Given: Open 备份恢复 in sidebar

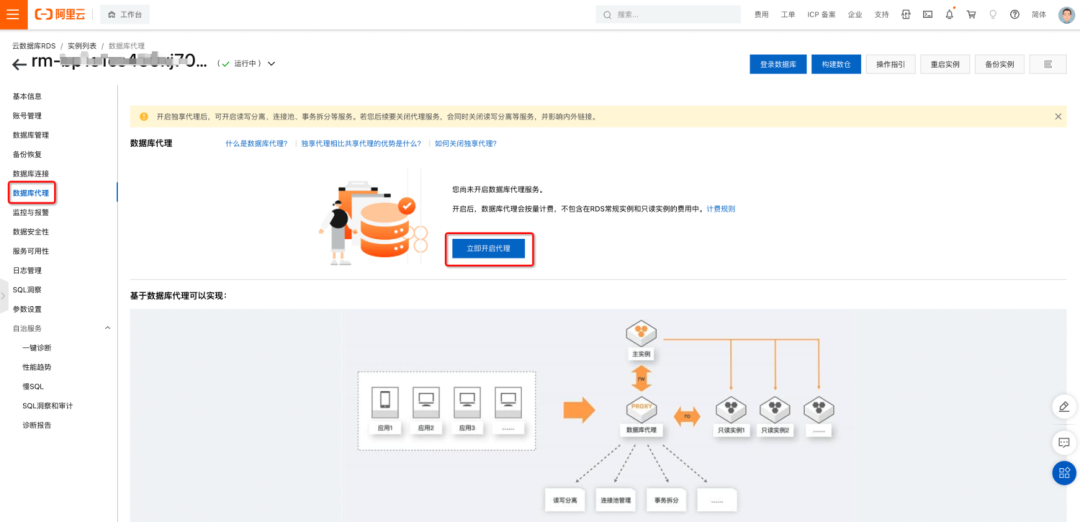Looking at the screenshot, I should 28,154.
